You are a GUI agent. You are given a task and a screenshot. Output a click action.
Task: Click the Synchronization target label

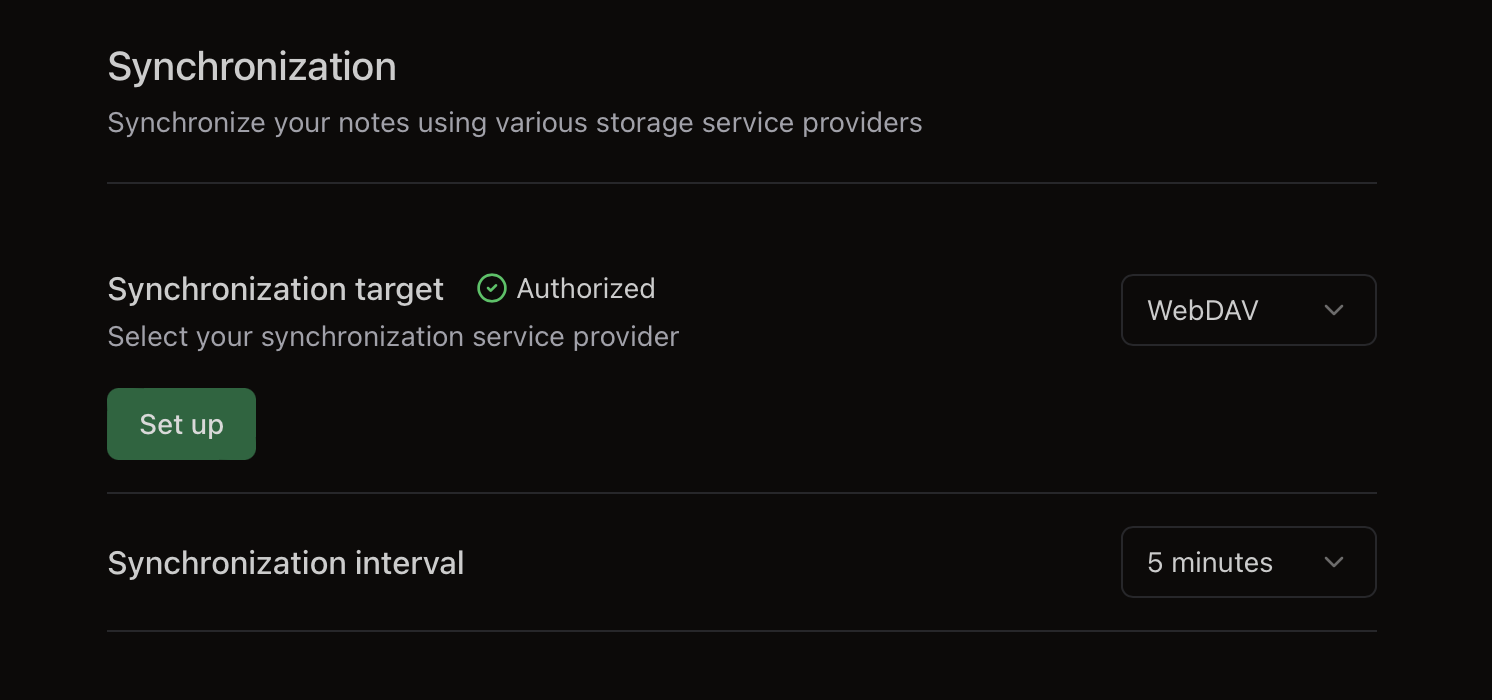coord(275,289)
